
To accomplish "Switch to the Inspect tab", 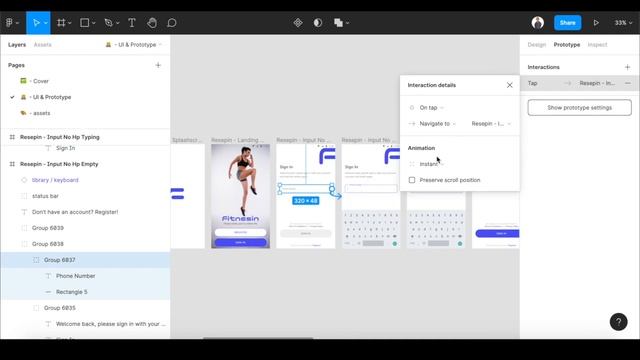I will tap(598, 44).
